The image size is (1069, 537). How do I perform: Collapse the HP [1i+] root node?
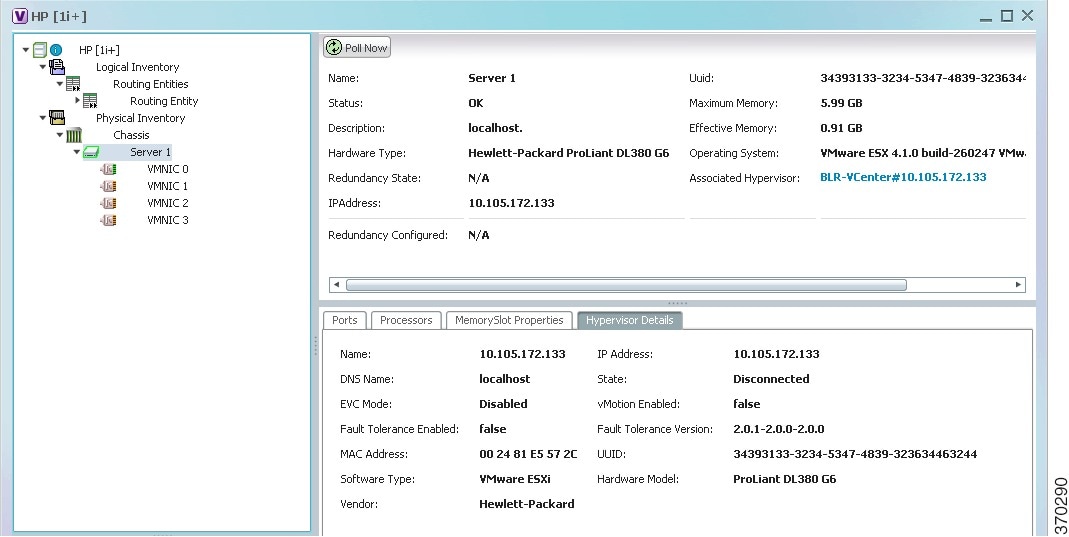[x=26, y=50]
